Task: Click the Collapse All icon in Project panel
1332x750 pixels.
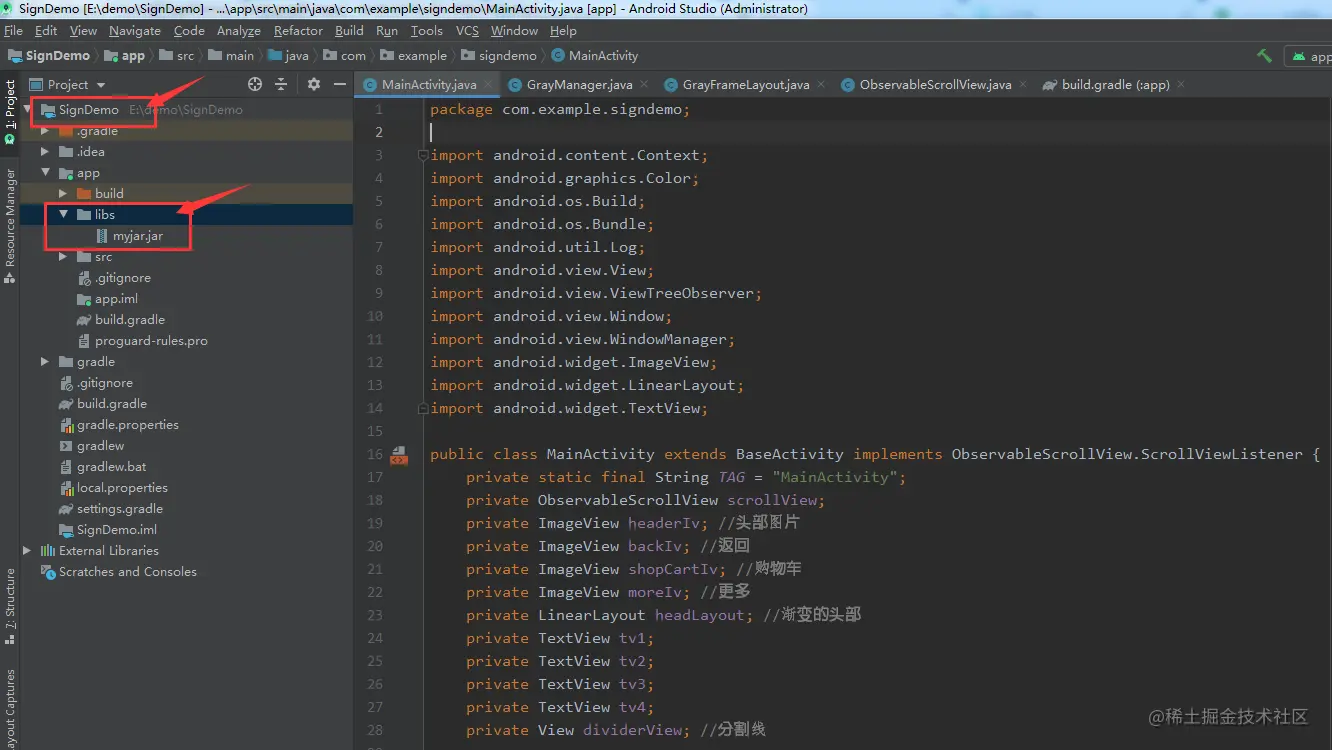Action: [282, 85]
